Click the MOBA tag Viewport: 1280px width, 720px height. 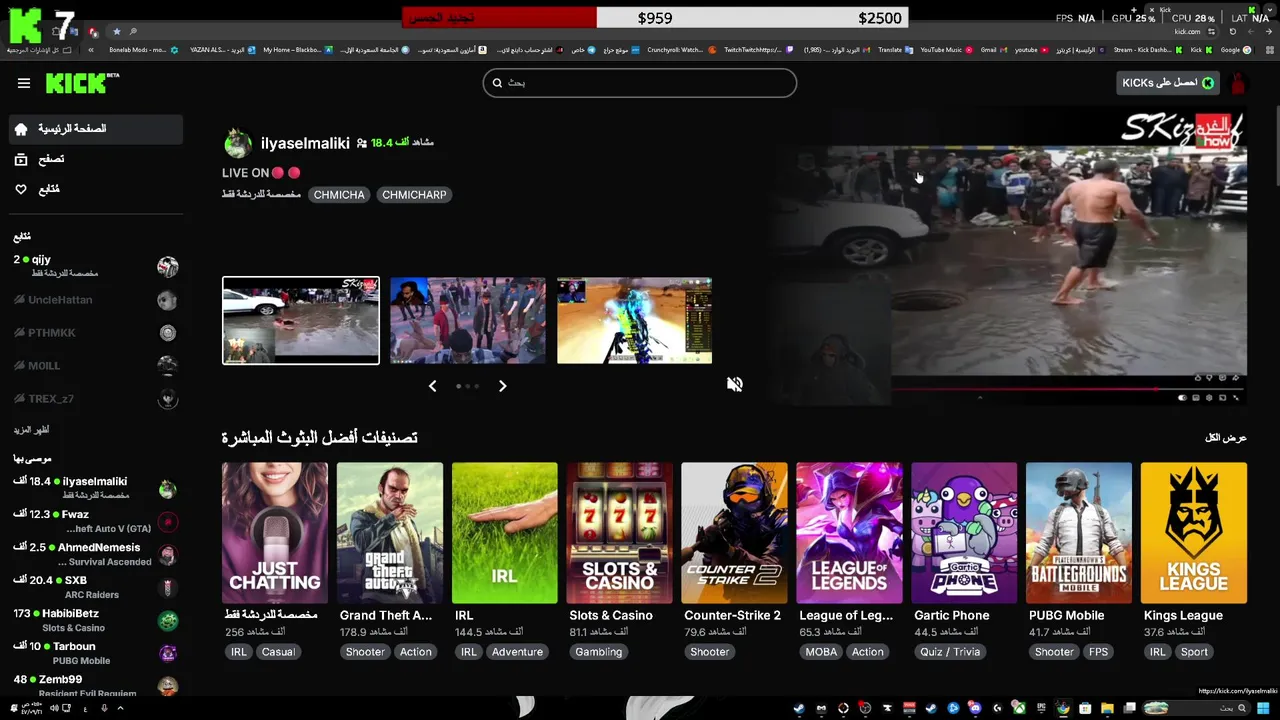[x=821, y=652]
